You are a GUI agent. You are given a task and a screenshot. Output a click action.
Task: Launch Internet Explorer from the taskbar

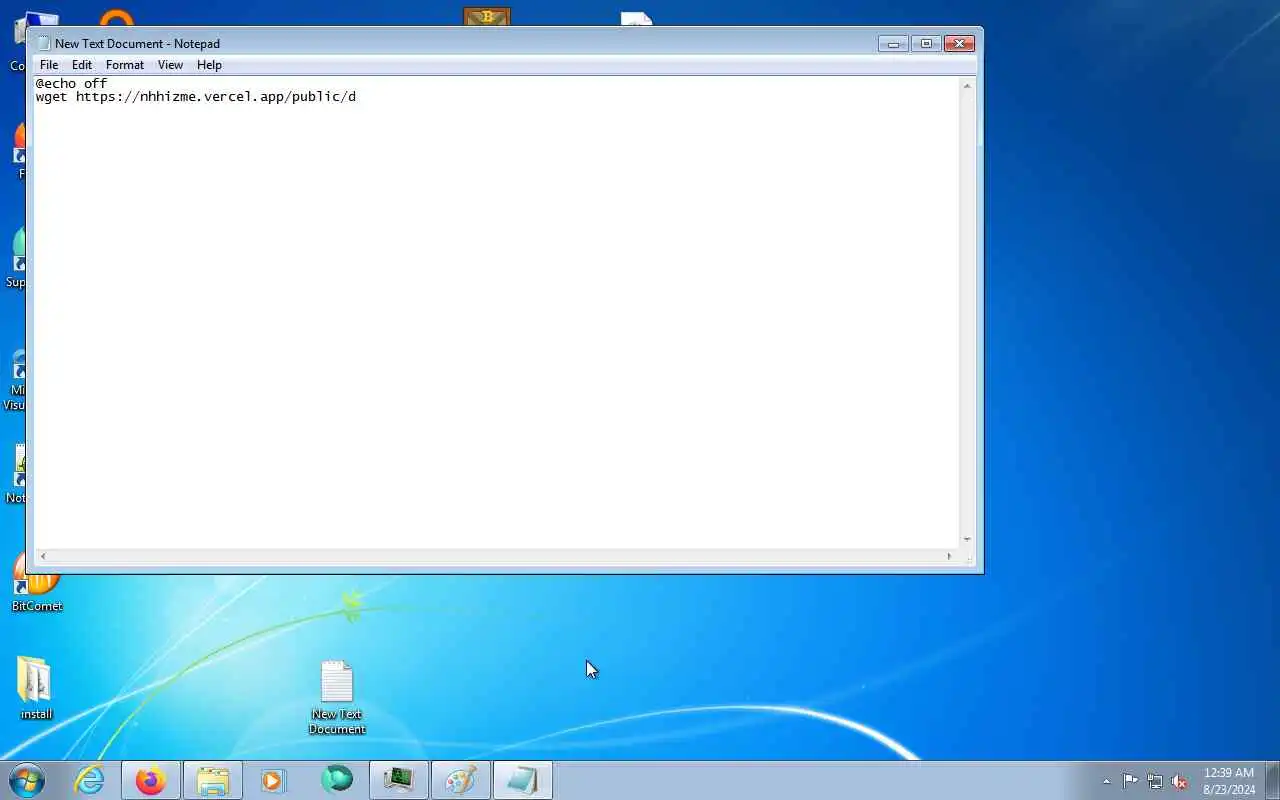point(90,780)
